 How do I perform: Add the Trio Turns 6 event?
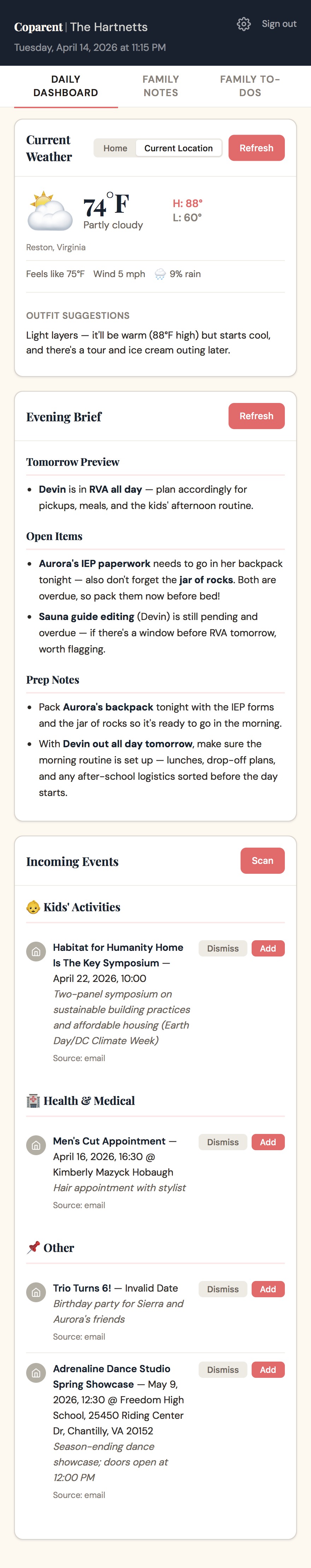coord(268,1289)
